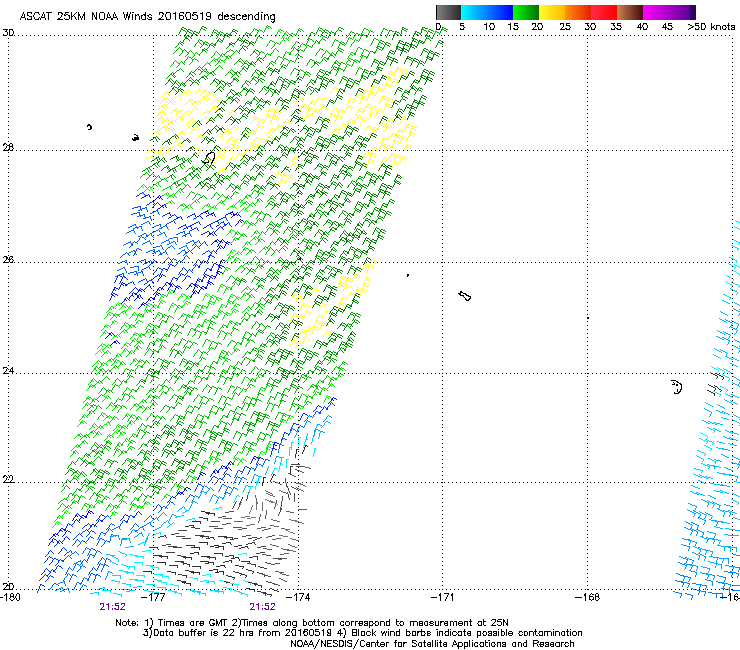Click the 'NOAA/NESDIS/Center for Satellite Applications' credit line
This screenshot has width=740, height=650.
pyautogui.click(x=432, y=643)
